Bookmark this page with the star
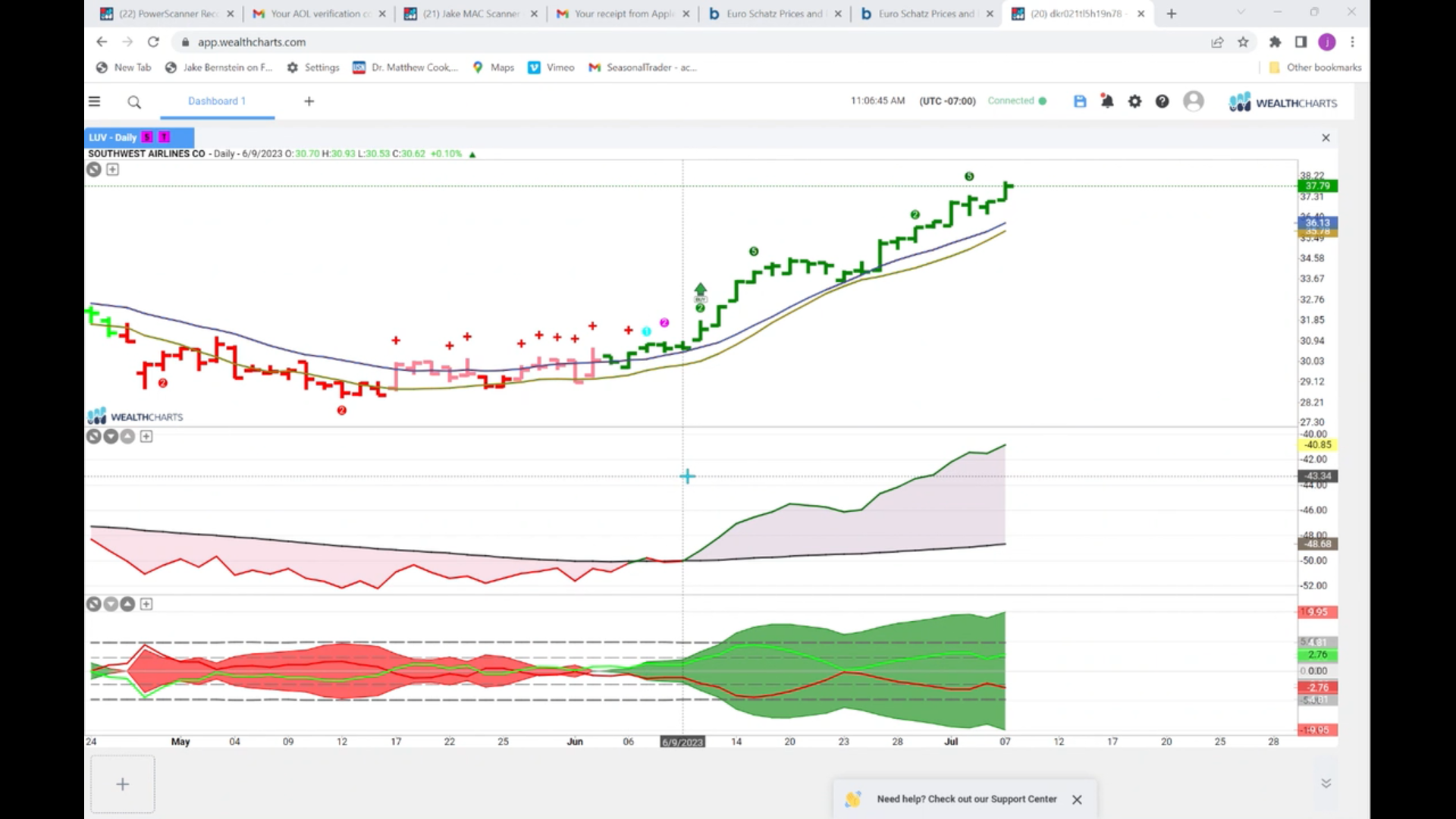 click(x=1243, y=42)
